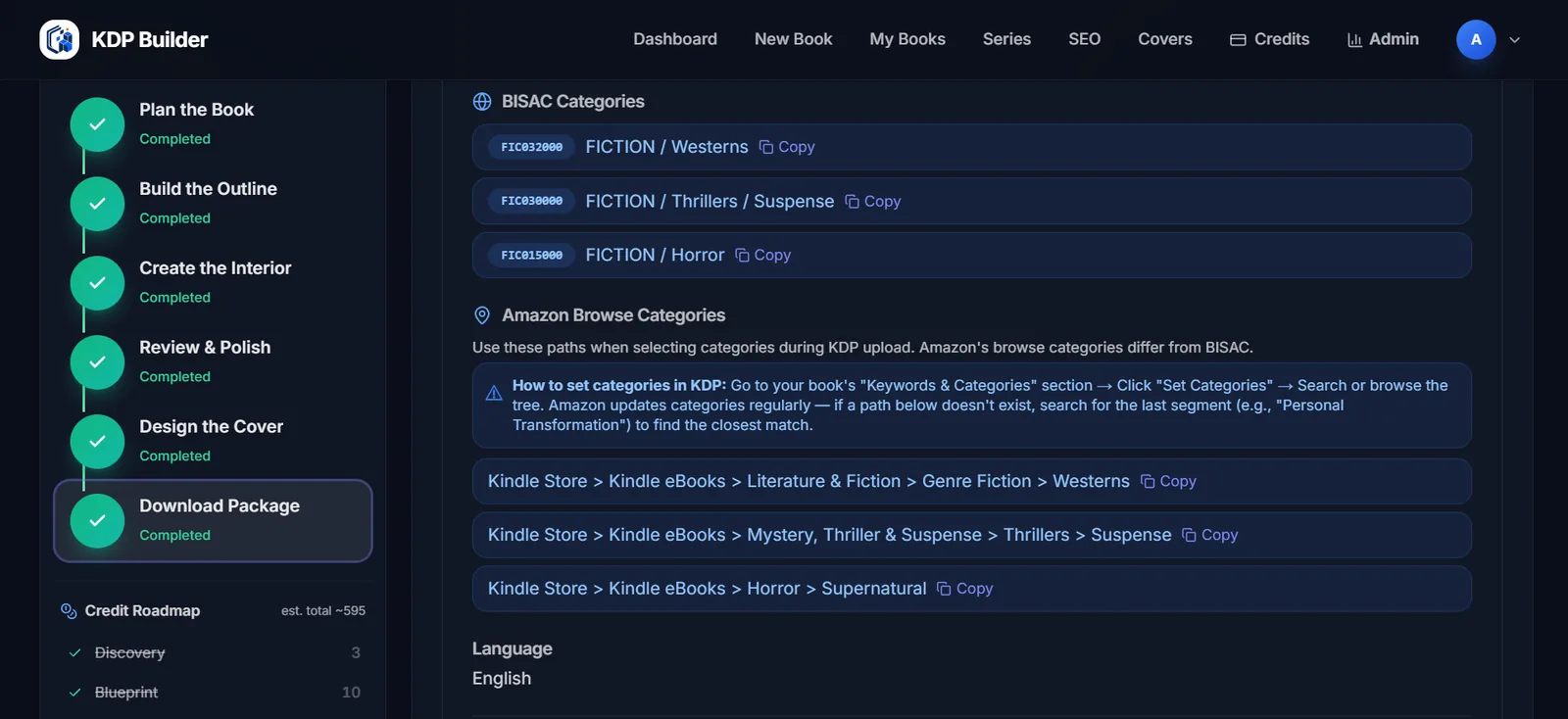
Task: Open the Design the Cover step
Action: (213, 441)
